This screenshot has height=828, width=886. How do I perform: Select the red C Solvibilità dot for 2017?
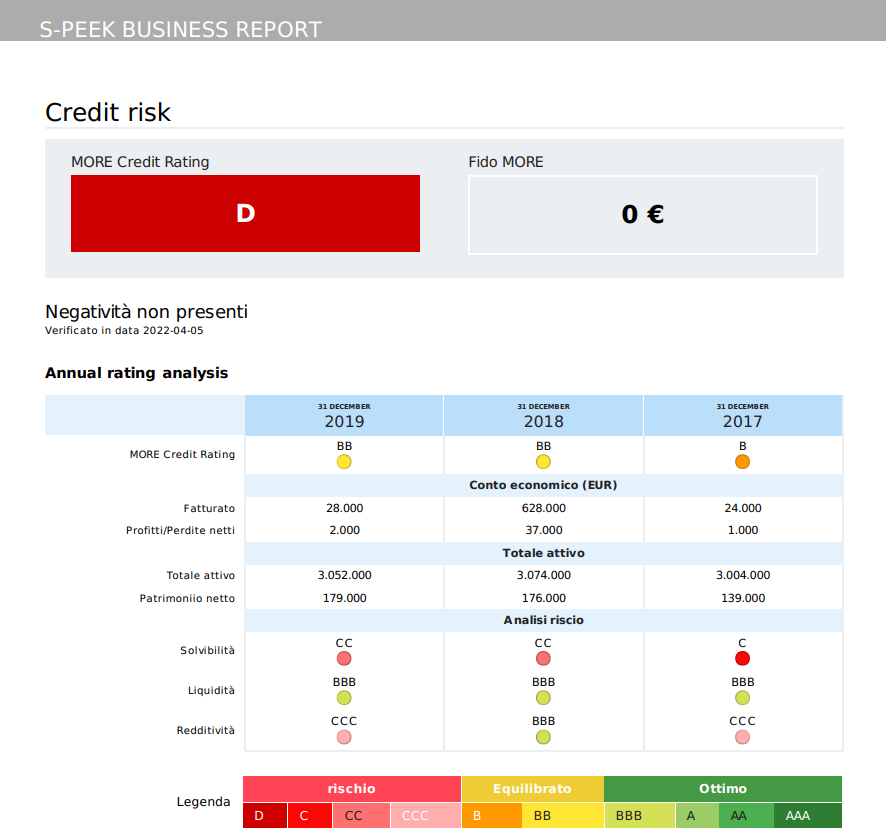742,658
